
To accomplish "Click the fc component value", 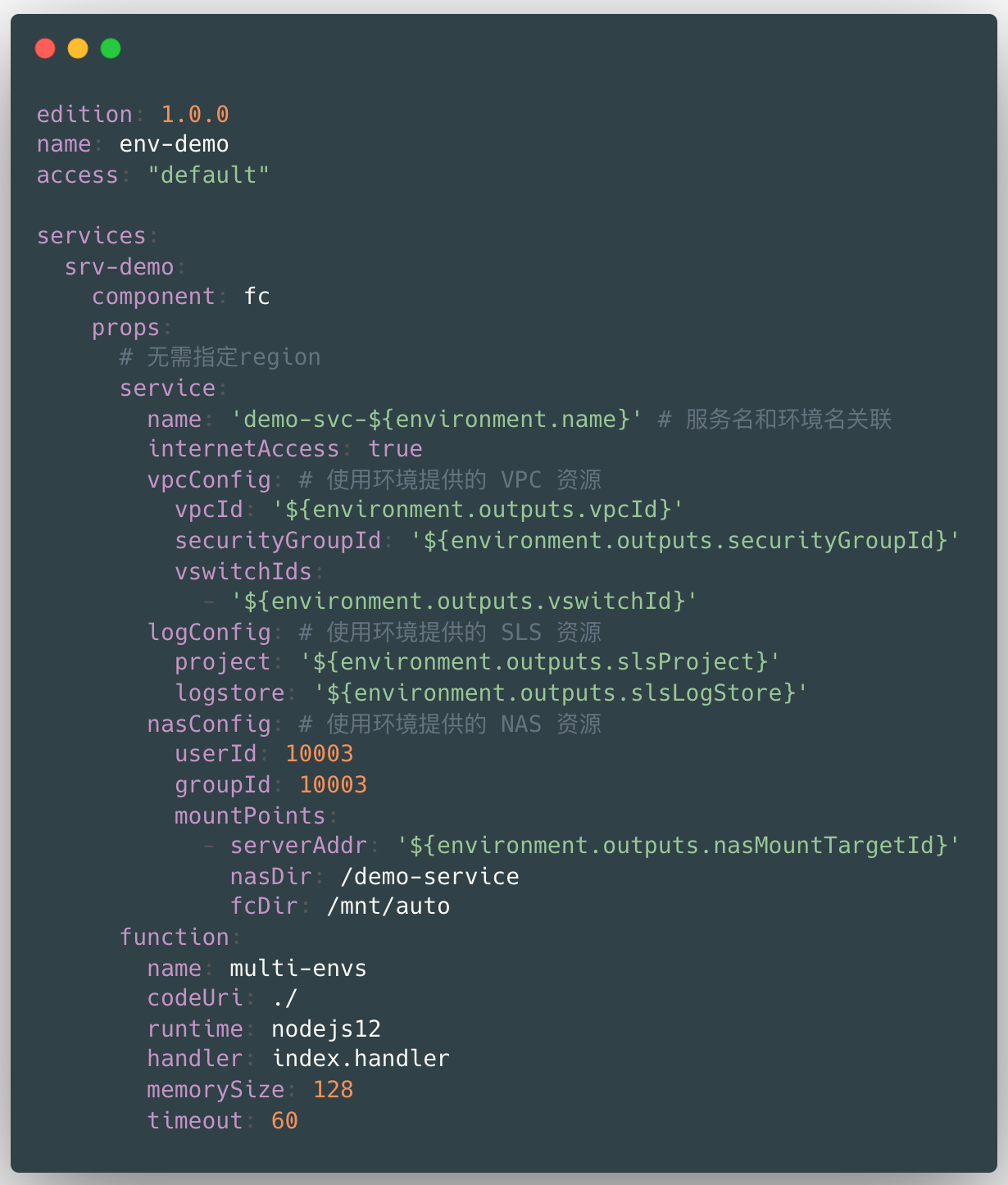I will pyautogui.click(x=257, y=297).
